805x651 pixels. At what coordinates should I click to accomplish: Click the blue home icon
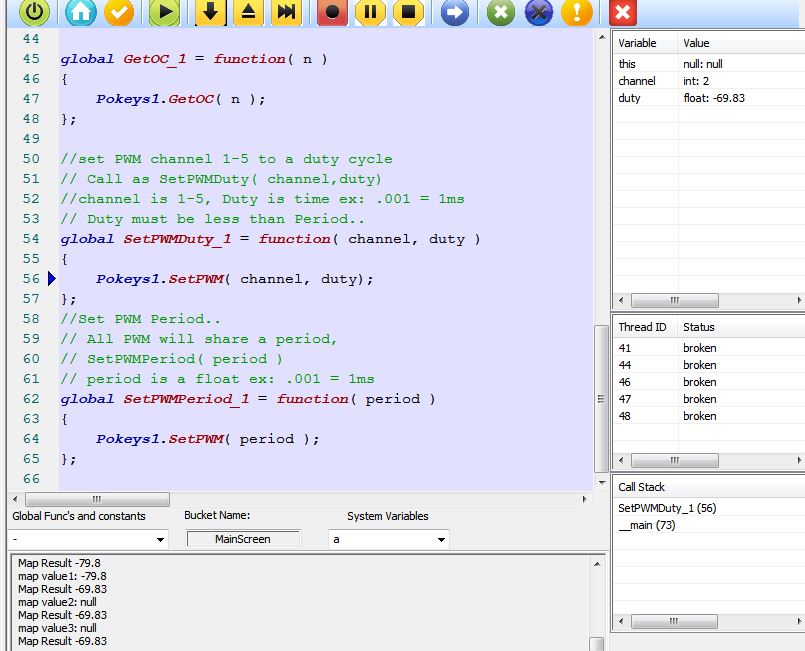pyautogui.click(x=81, y=12)
